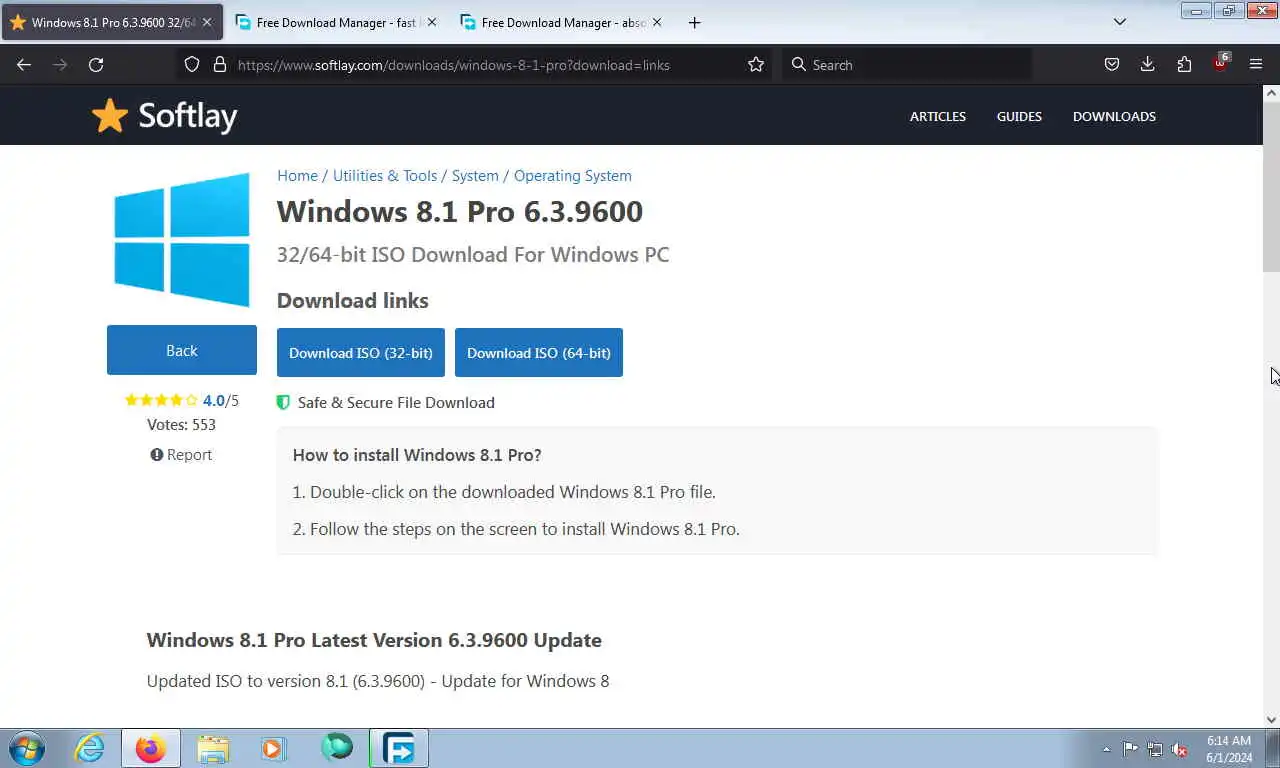1280x768 pixels.
Task: Open the shield tracking protection icon
Action: pos(192,65)
